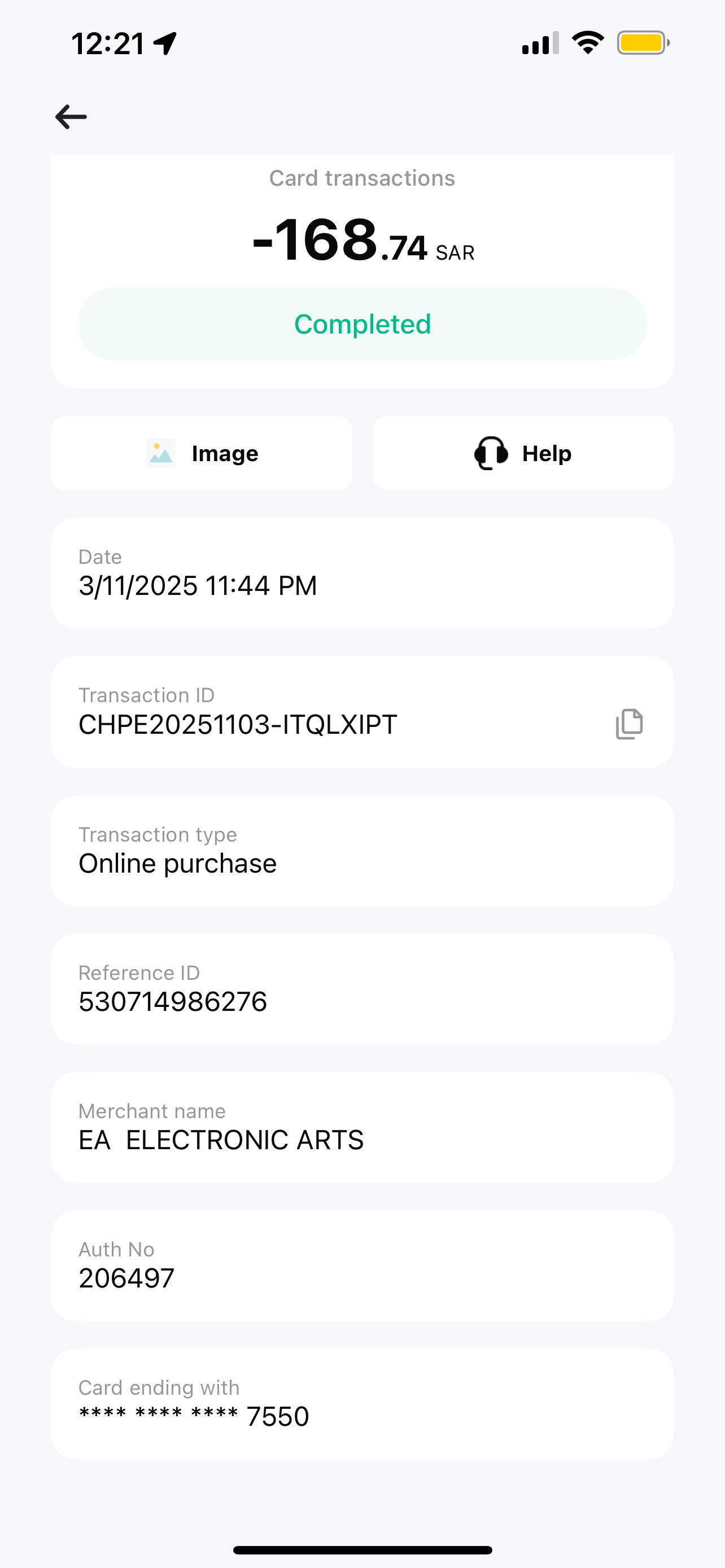725x1568 pixels.
Task: Open the Help button
Action: pos(523,453)
